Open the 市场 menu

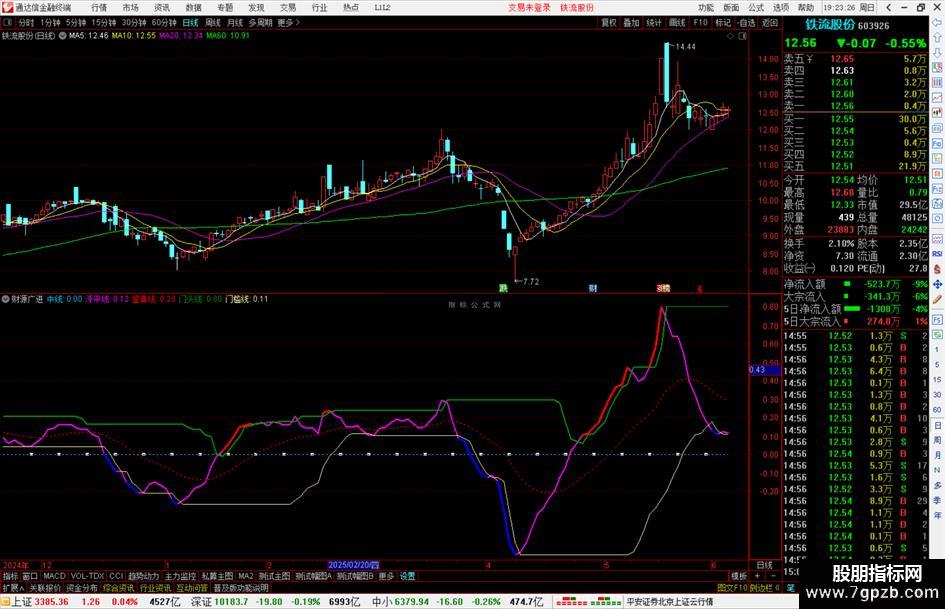pos(130,7)
